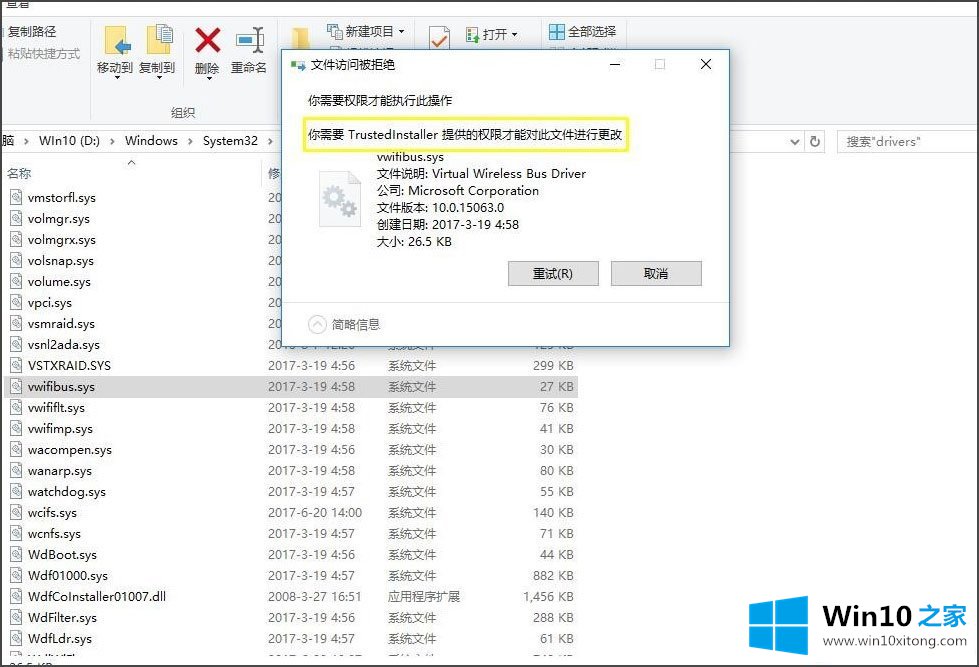This screenshot has width=979, height=667.
Task: Click the 应用程序扩展 type cell
Action: 423,596
